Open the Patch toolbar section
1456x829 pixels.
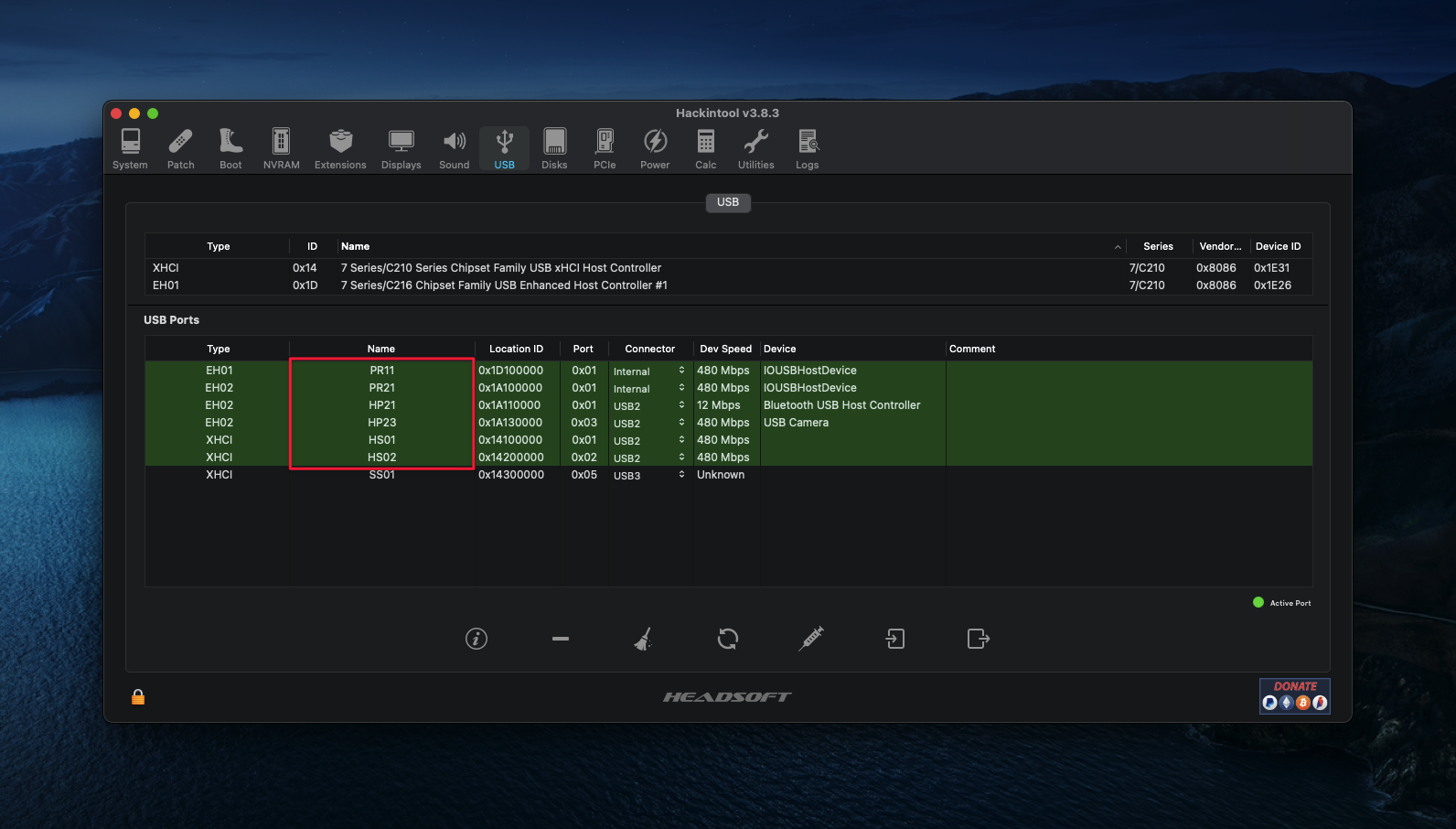point(181,149)
